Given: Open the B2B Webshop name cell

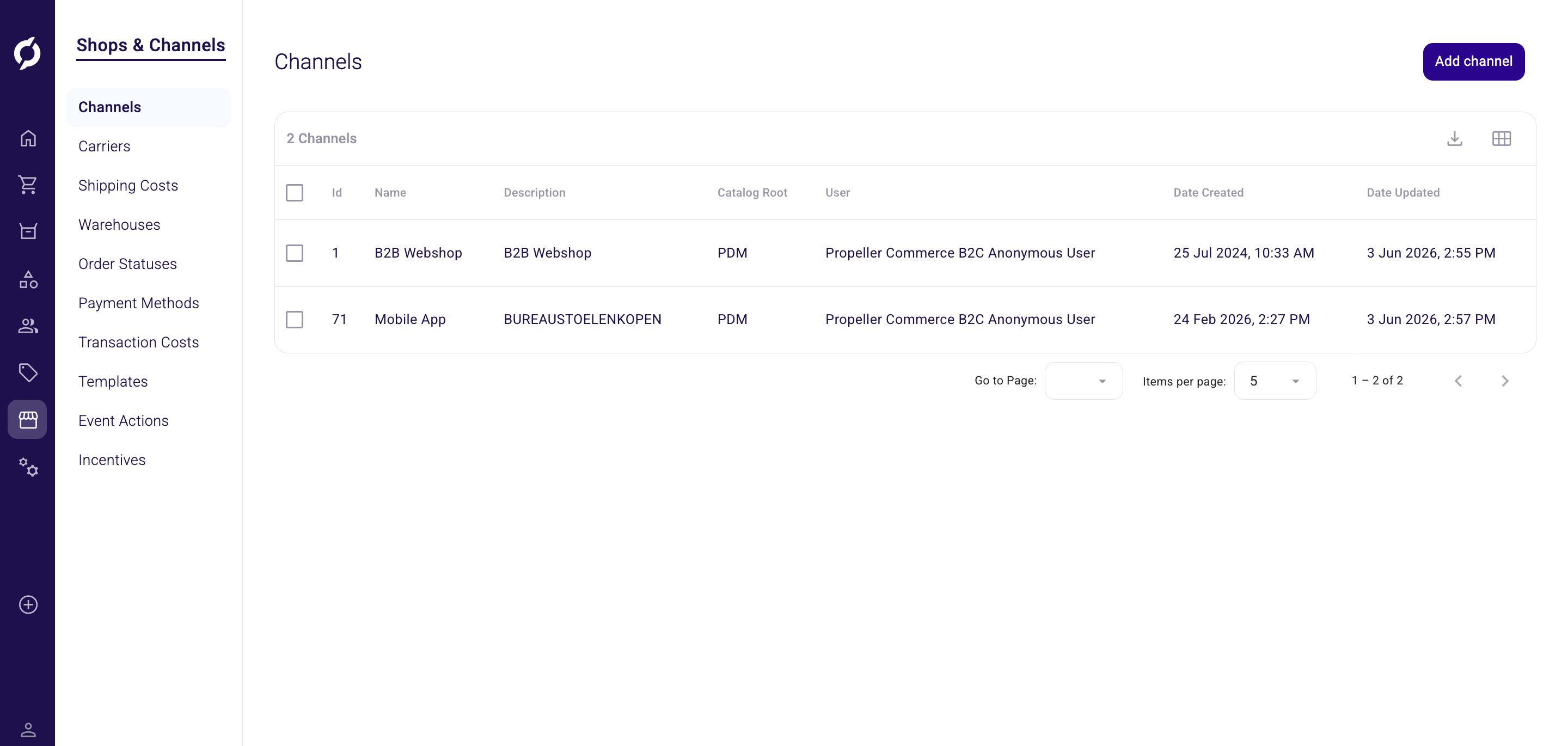Looking at the screenshot, I should [418, 253].
